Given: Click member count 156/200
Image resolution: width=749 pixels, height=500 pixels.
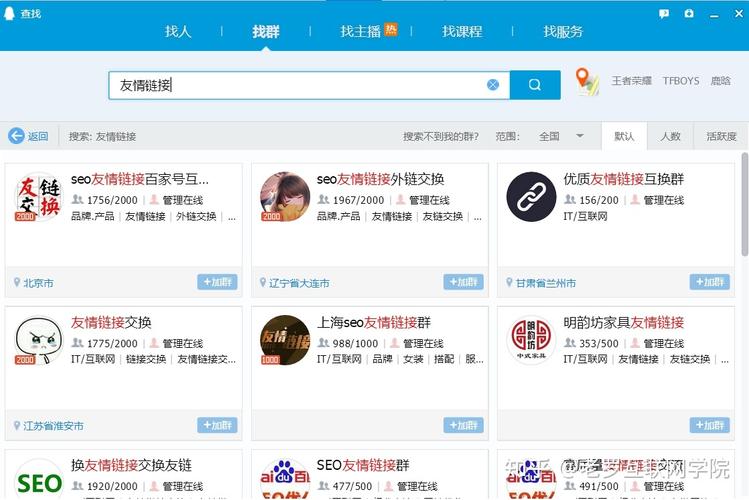Looking at the screenshot, I should pyautogui.click(x=599, y=200).
